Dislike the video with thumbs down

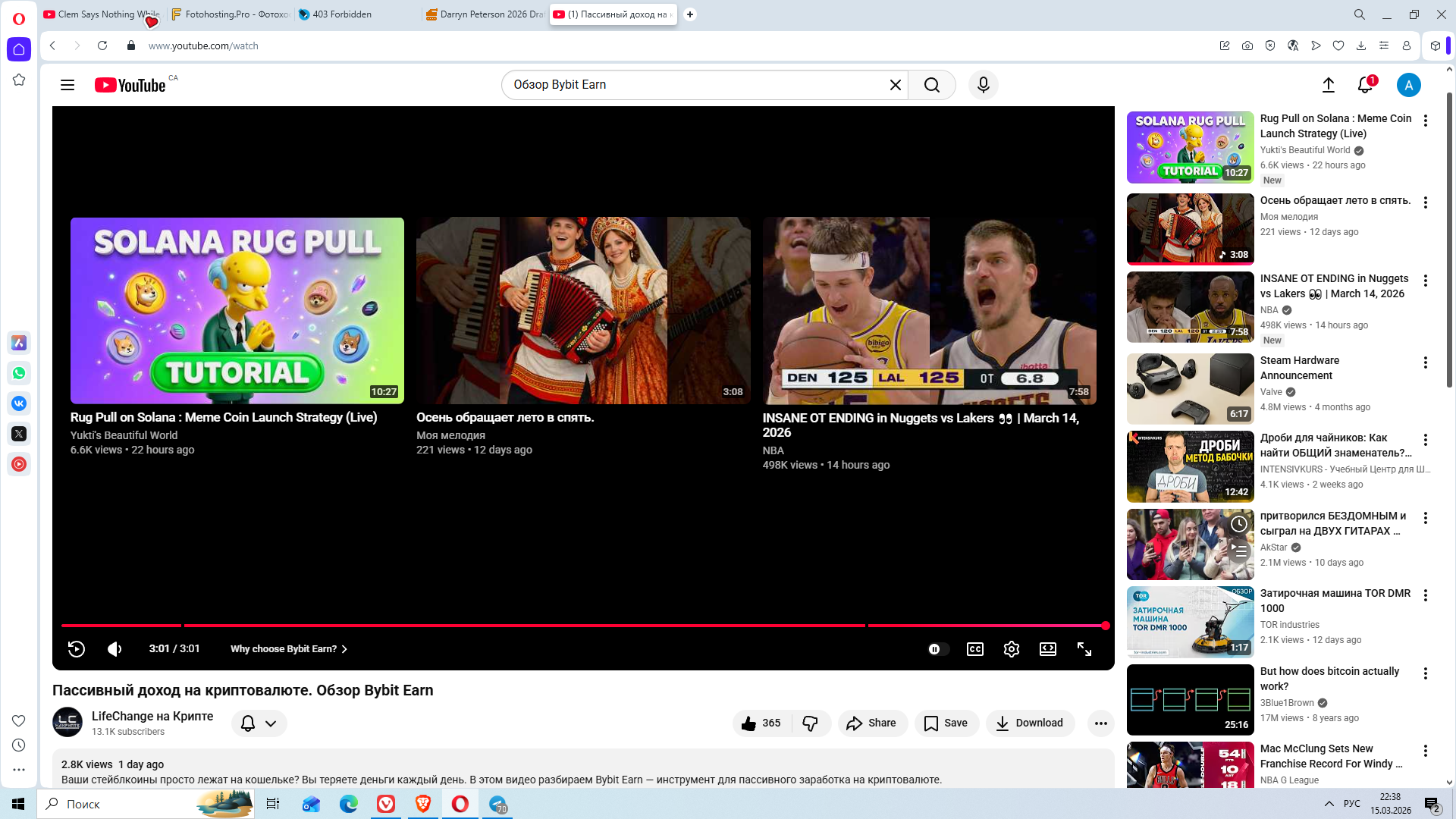[x=811, y=723]
